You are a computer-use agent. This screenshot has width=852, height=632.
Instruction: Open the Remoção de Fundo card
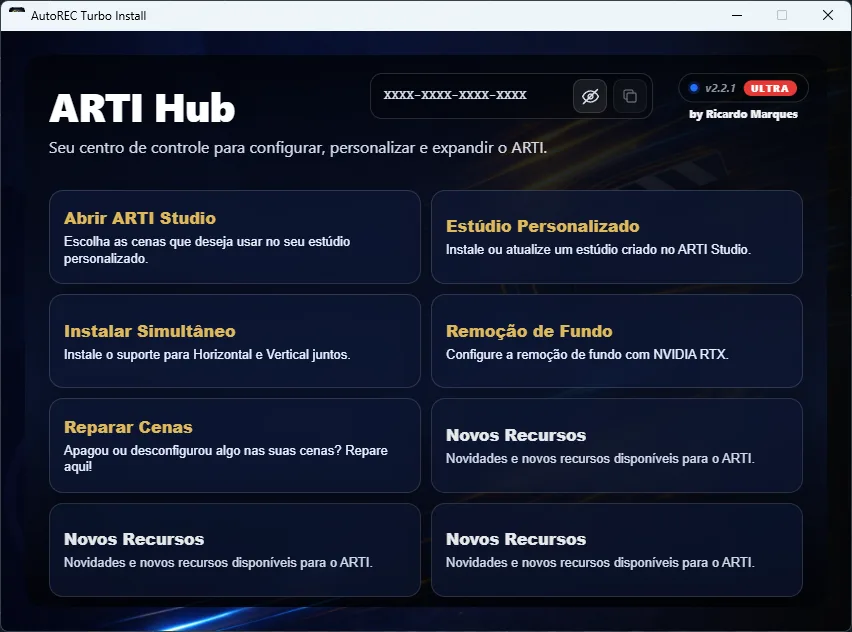click(617, 341)
